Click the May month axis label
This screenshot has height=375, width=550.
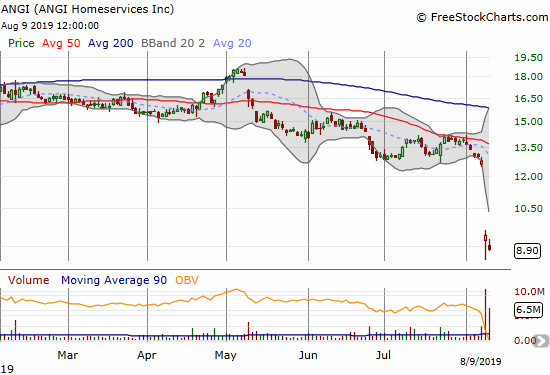pyautogui.click(x=226, y=355)
